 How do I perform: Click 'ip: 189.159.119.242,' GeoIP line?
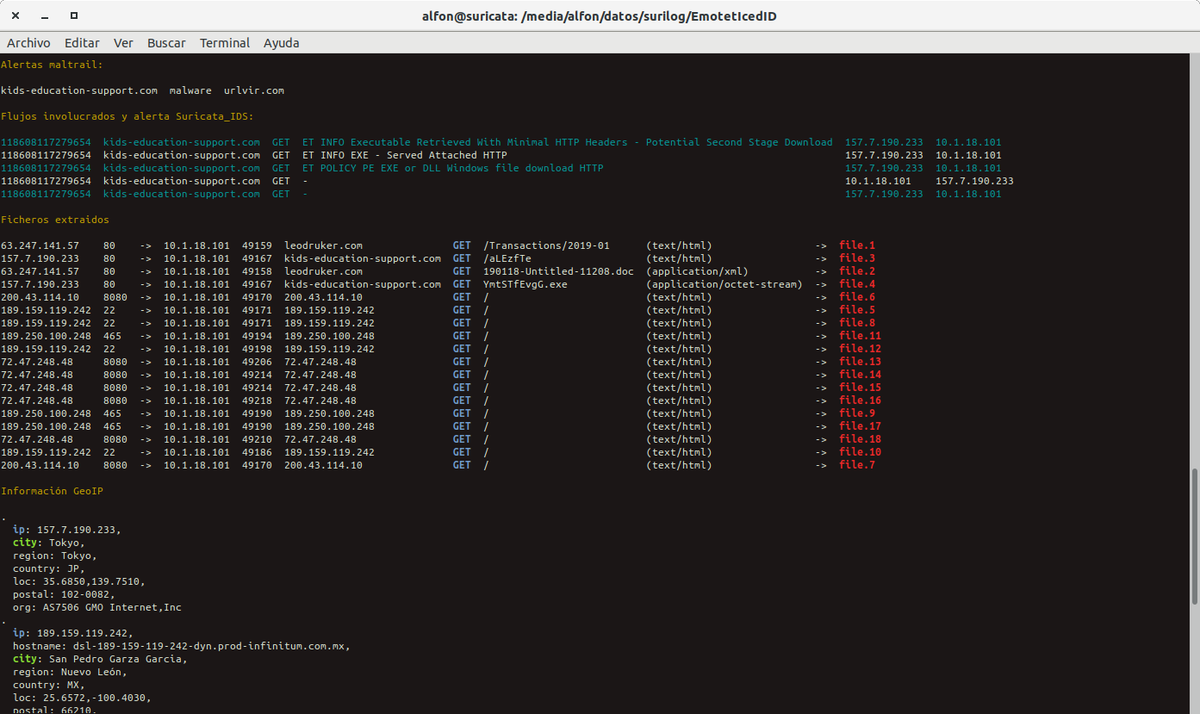click(73, 634)
